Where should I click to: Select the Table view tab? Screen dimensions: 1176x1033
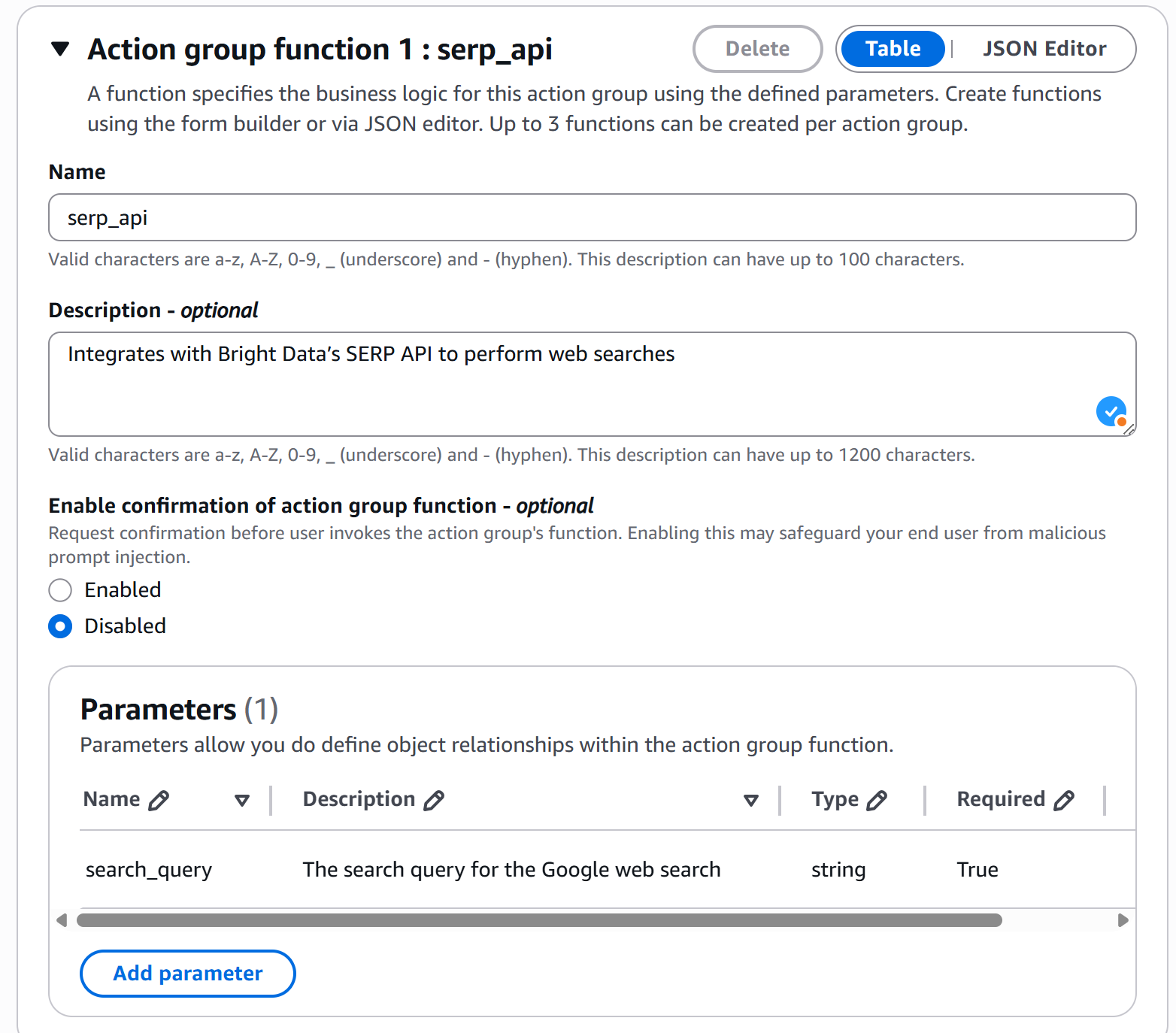coord(892,48)
